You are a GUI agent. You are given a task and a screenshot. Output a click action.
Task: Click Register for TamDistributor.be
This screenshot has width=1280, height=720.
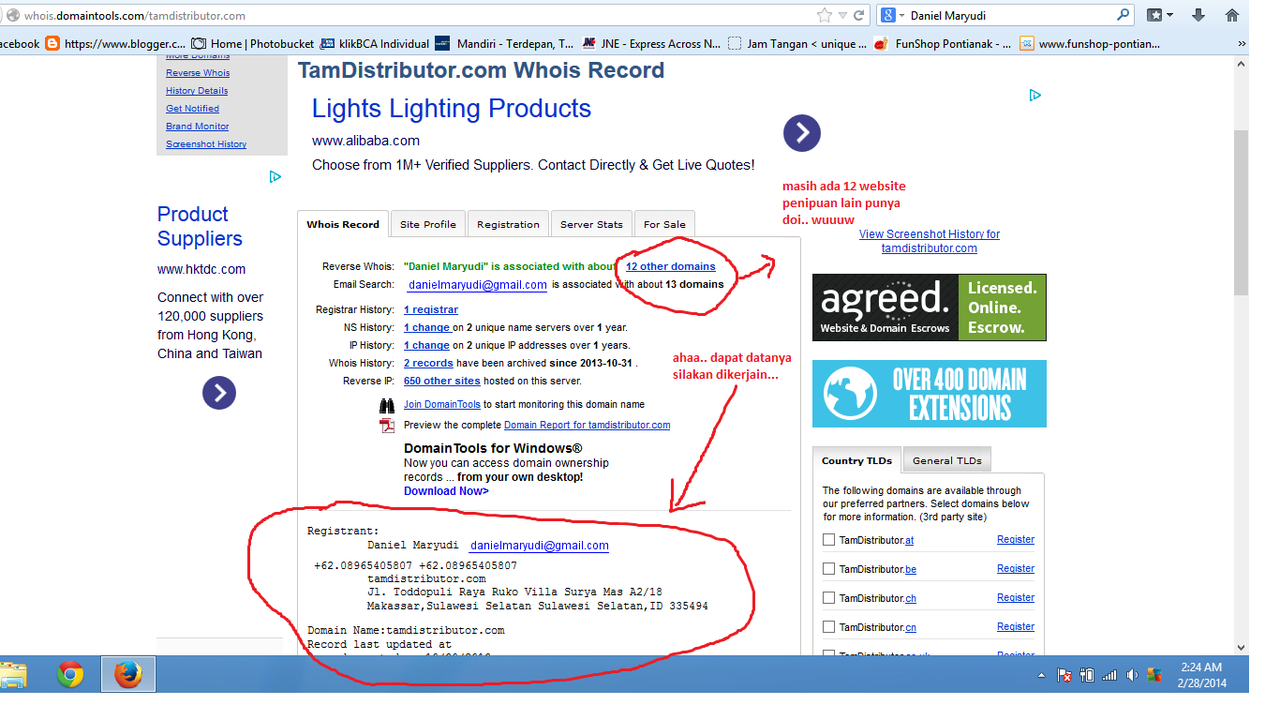1015,569
